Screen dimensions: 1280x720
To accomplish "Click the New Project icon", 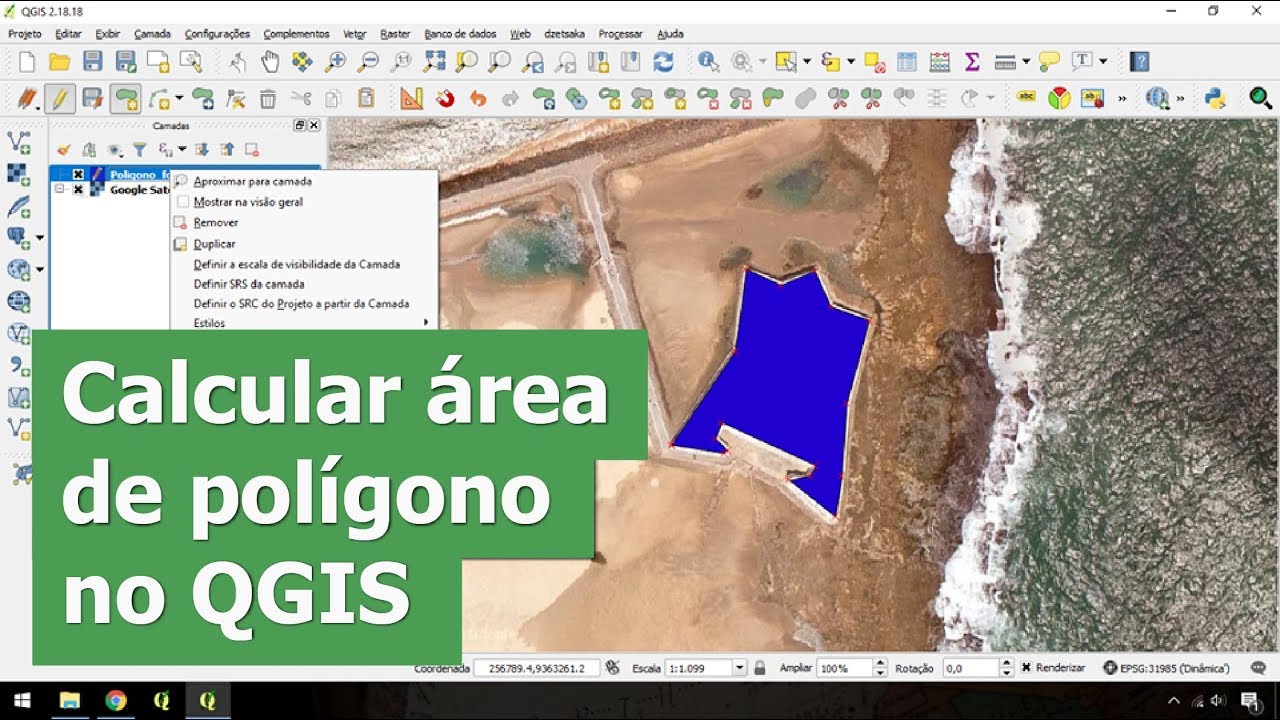I will pos(27,62).
